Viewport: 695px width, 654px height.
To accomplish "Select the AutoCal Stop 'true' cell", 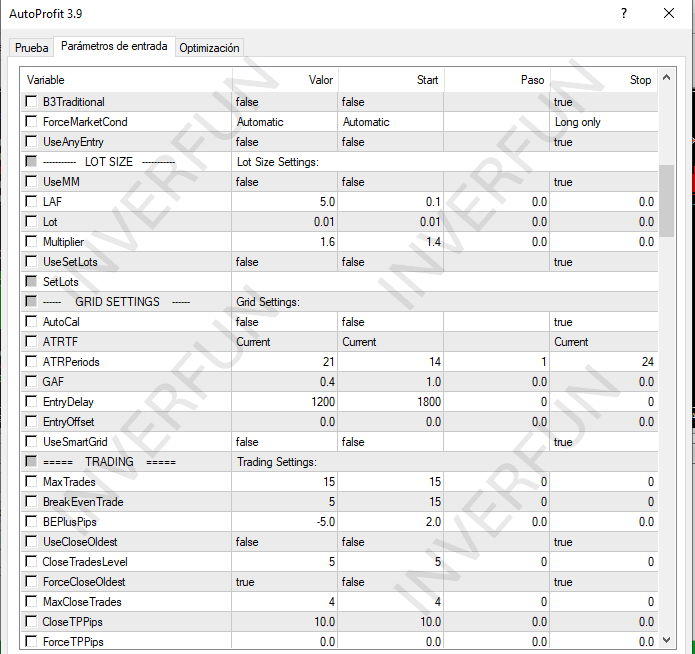I will (604, 322).
